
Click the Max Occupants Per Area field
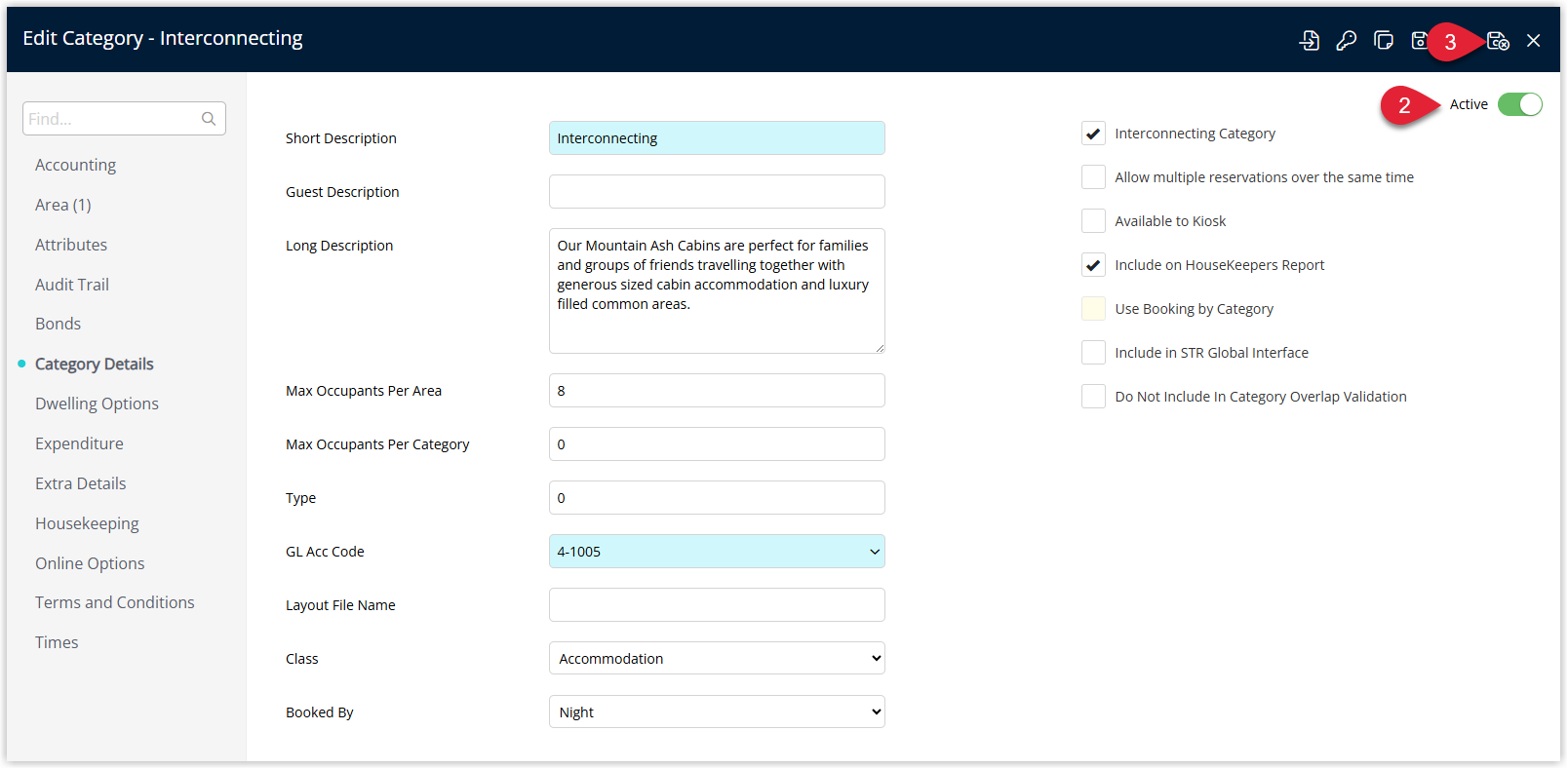click(717, 391)
